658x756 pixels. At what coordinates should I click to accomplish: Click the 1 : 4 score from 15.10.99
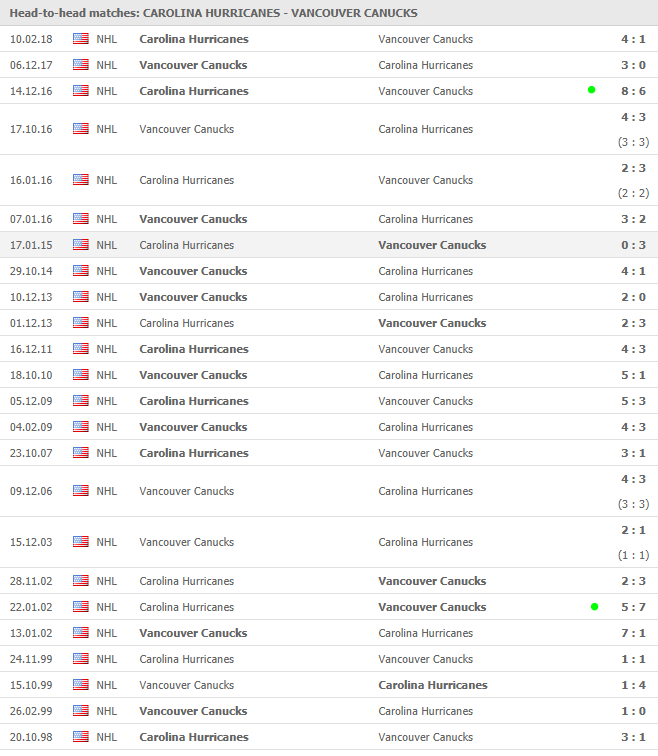pos(633,686)
